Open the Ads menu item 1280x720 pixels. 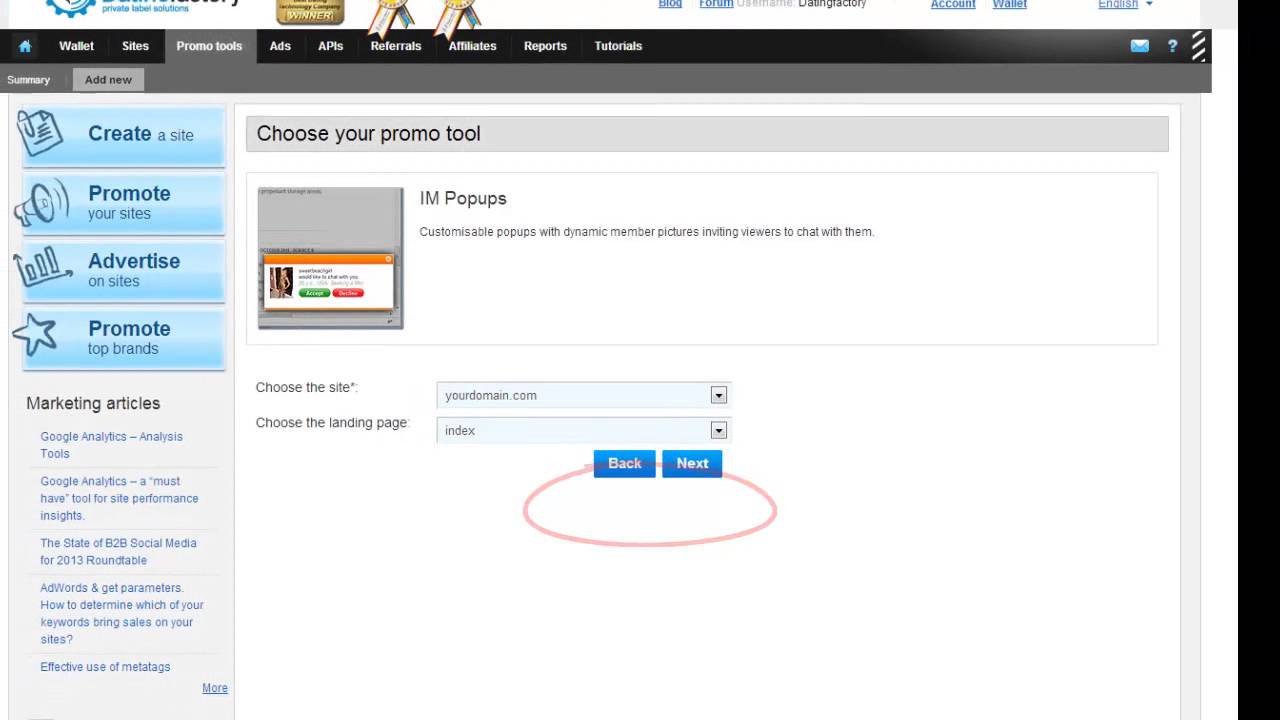[x=280, y=46]
